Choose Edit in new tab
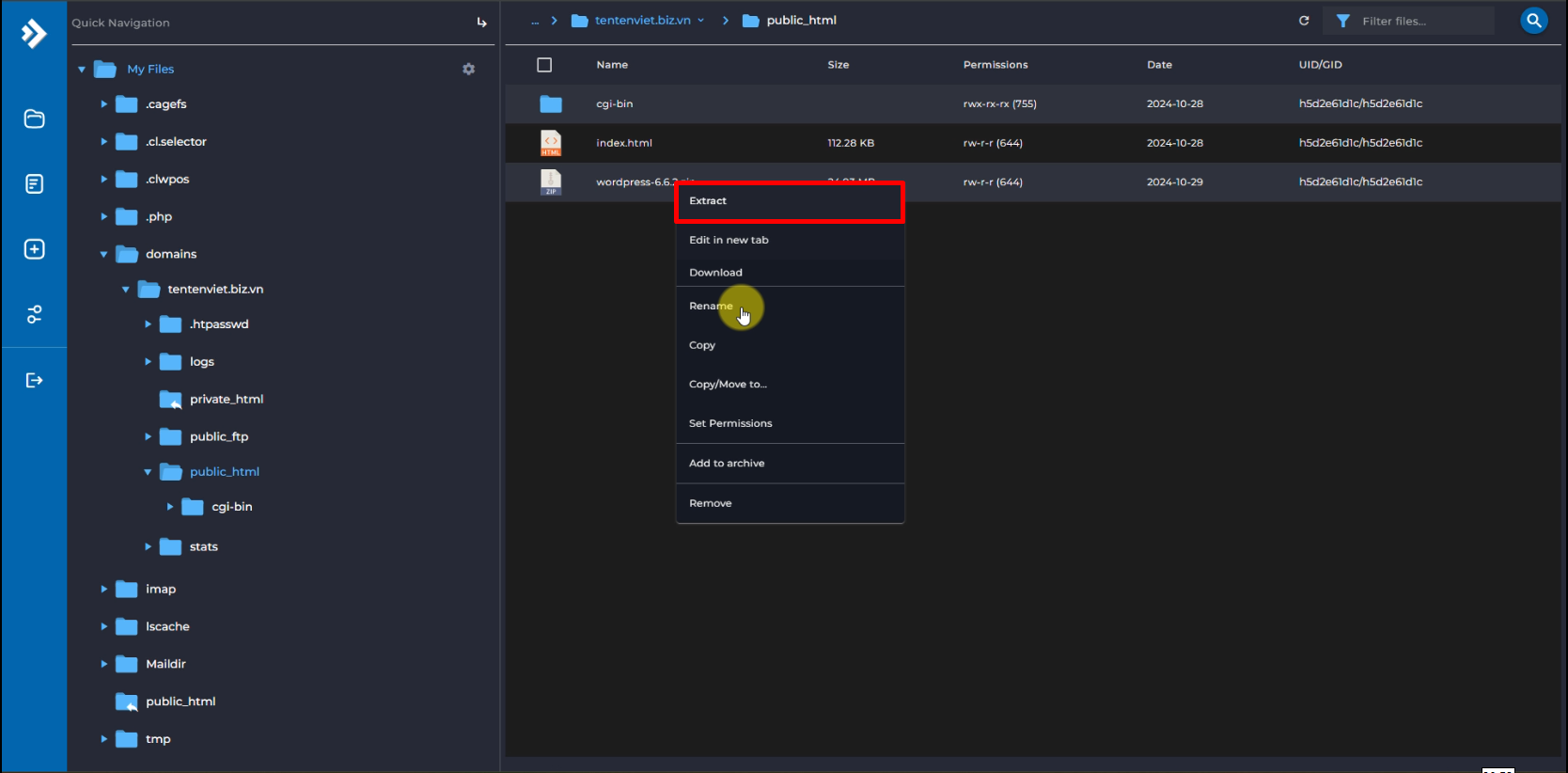Image resolution: width=1568 pixels, height=773 pixels. [790, 240]
